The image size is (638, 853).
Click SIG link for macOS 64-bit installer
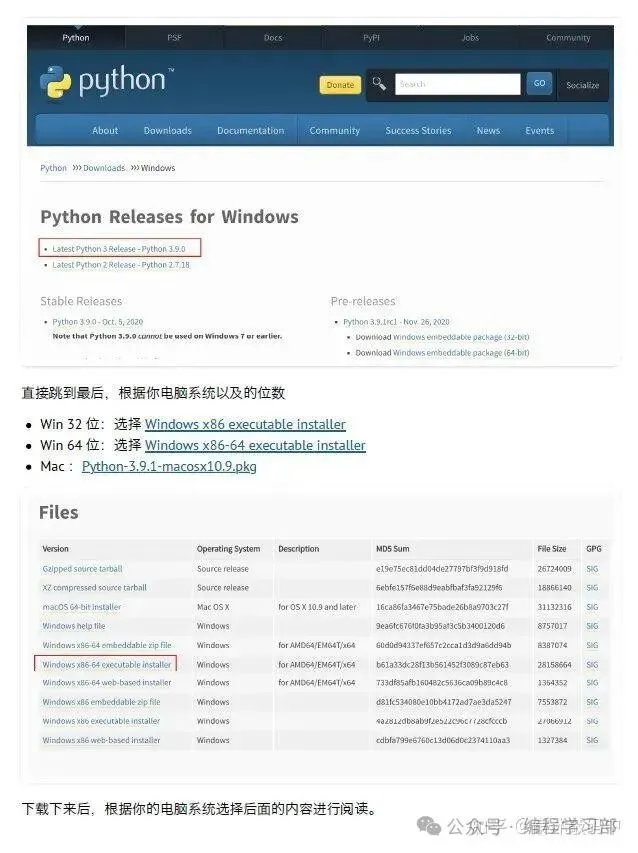[592, 607]
